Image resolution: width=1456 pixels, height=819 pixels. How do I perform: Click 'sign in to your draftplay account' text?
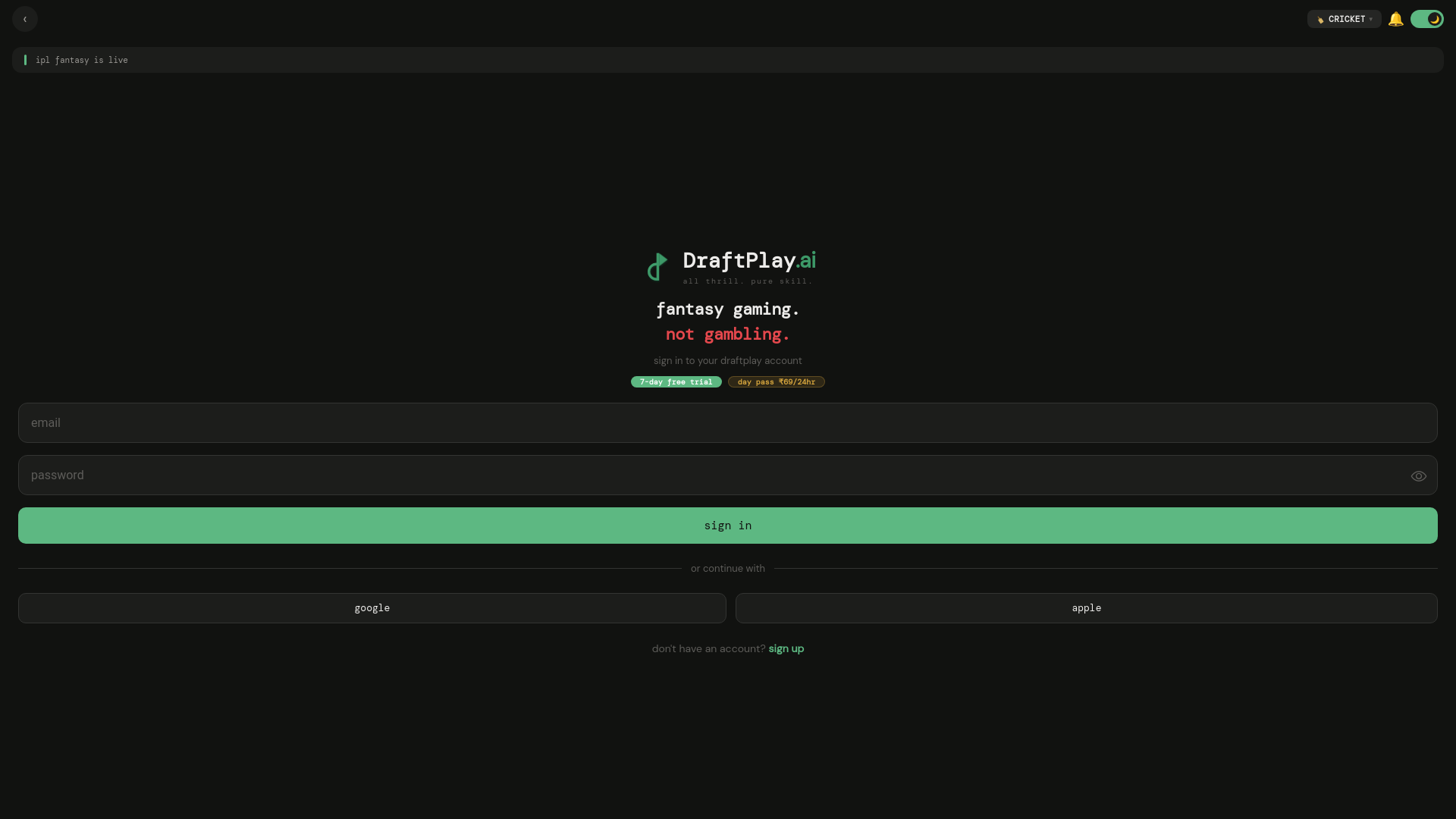728,361
